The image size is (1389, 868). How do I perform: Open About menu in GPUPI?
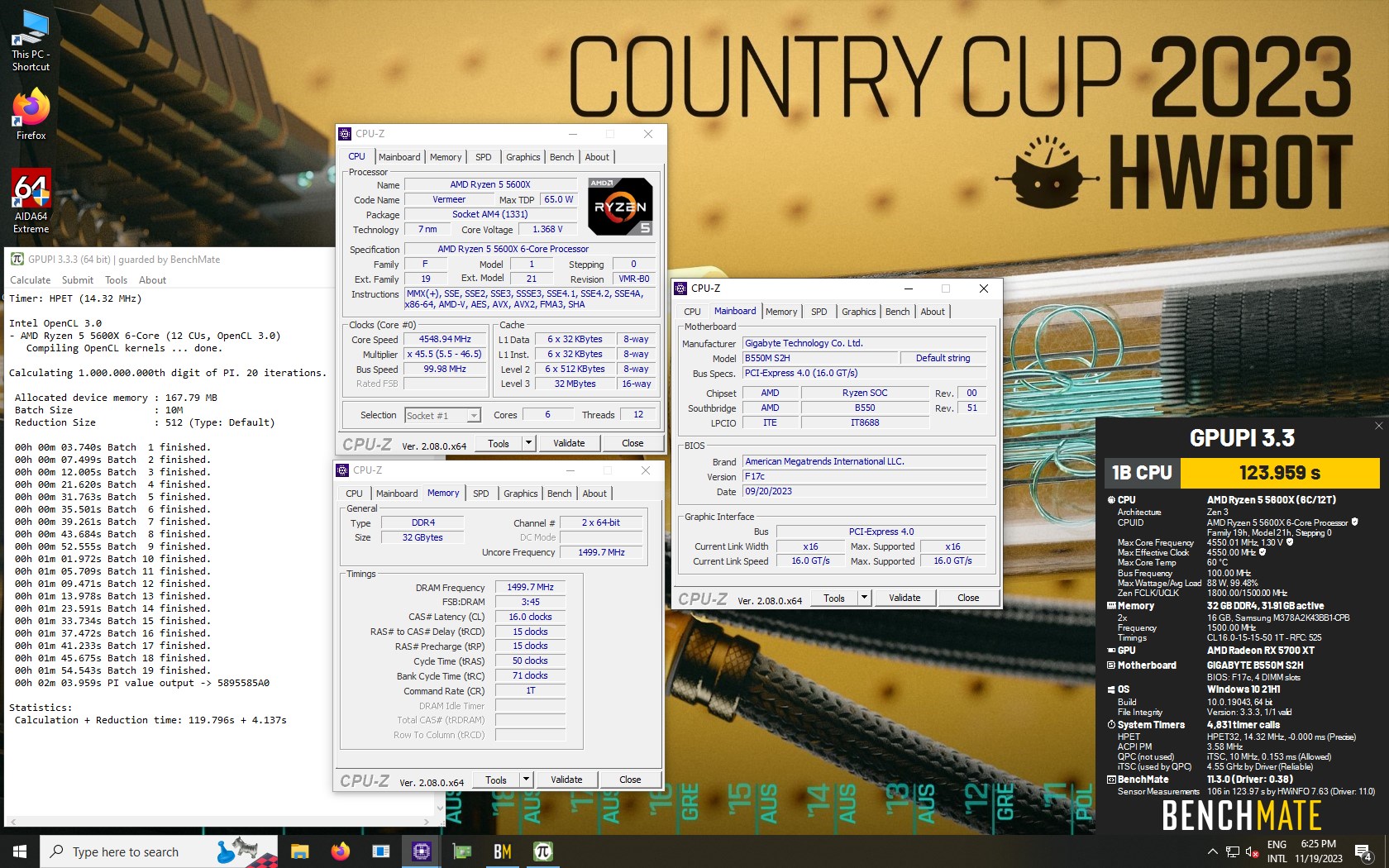pyautogui.click(x=153, y=280)
